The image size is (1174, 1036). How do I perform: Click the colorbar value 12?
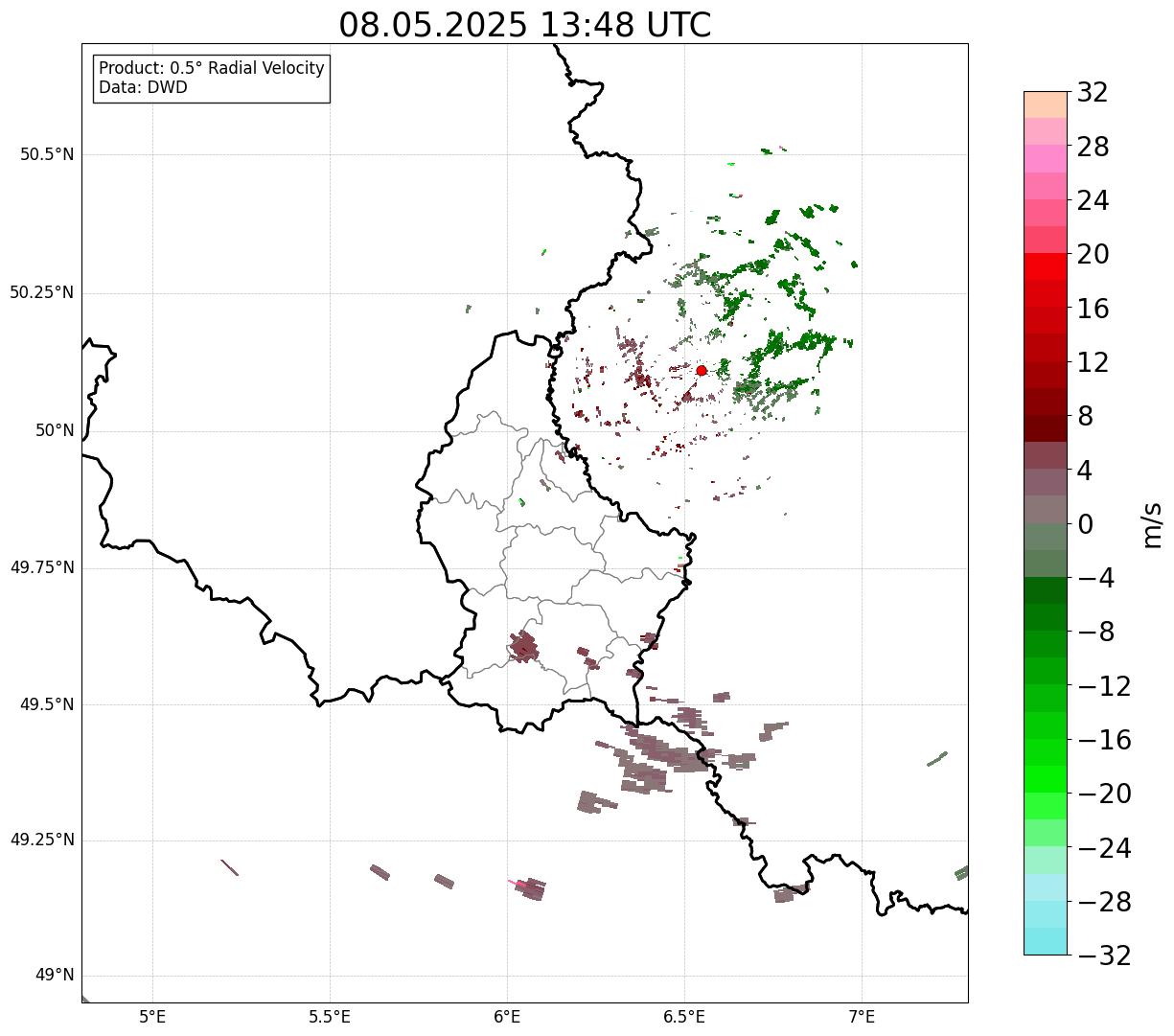[1093, 362]
